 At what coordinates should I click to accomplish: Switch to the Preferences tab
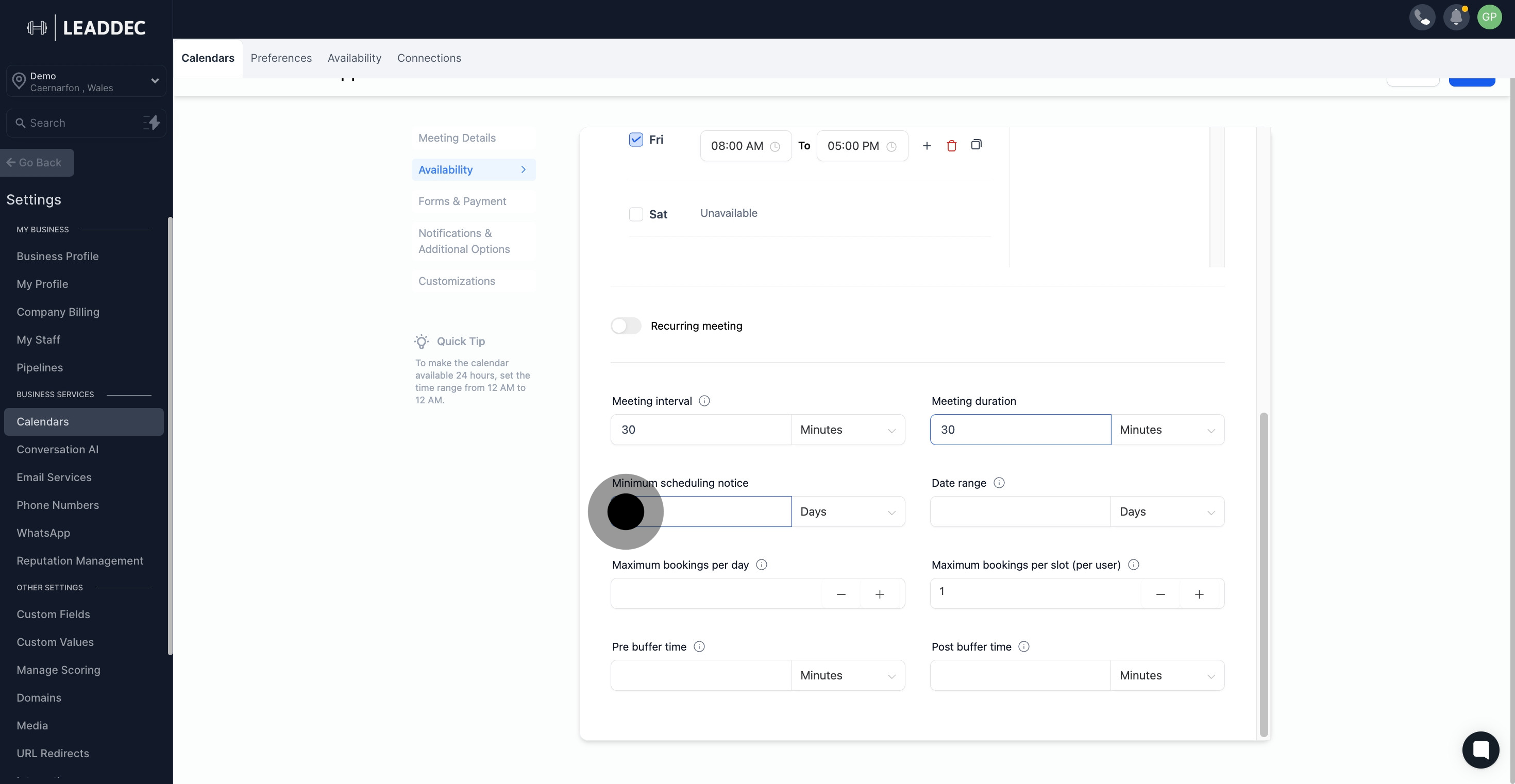click(280, 58)
